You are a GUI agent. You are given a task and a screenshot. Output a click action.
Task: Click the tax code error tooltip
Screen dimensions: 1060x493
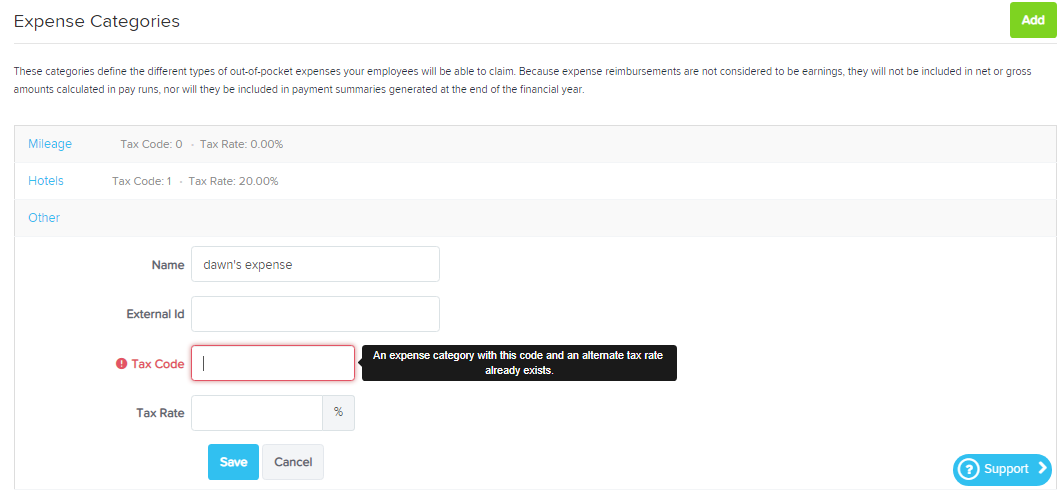click(x=519, y=363)
